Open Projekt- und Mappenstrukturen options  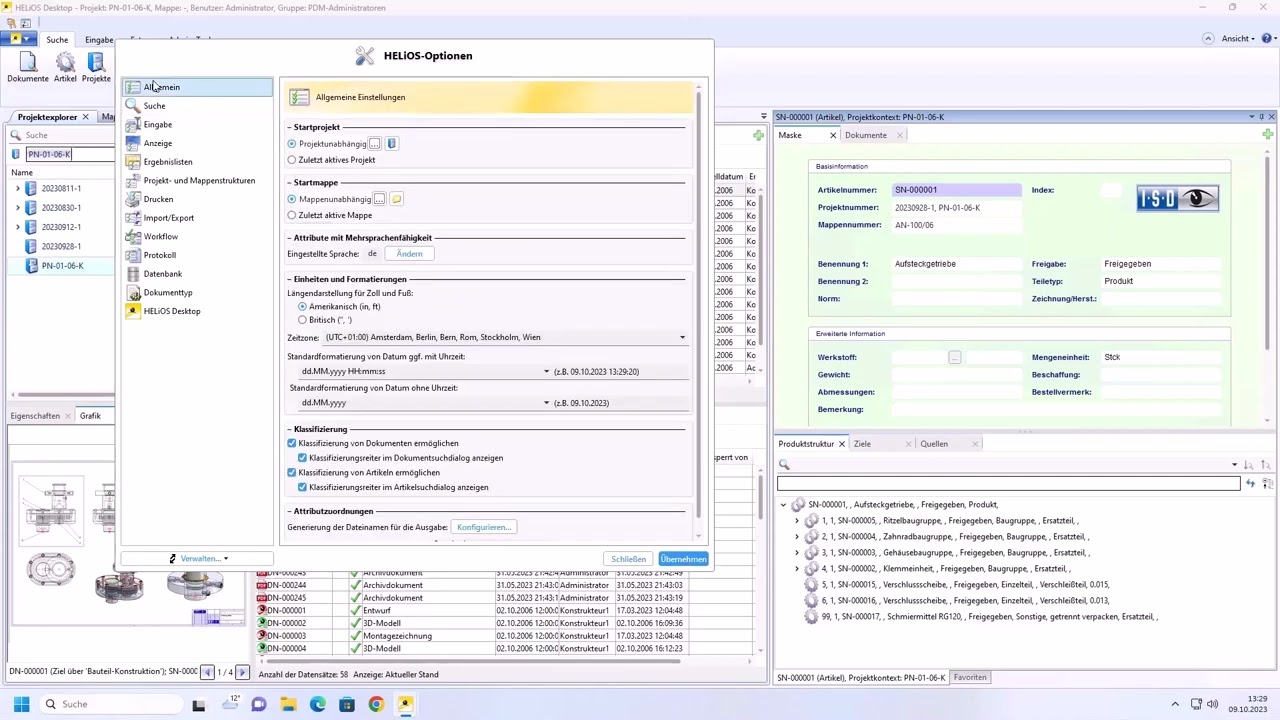tap(197, 180)
